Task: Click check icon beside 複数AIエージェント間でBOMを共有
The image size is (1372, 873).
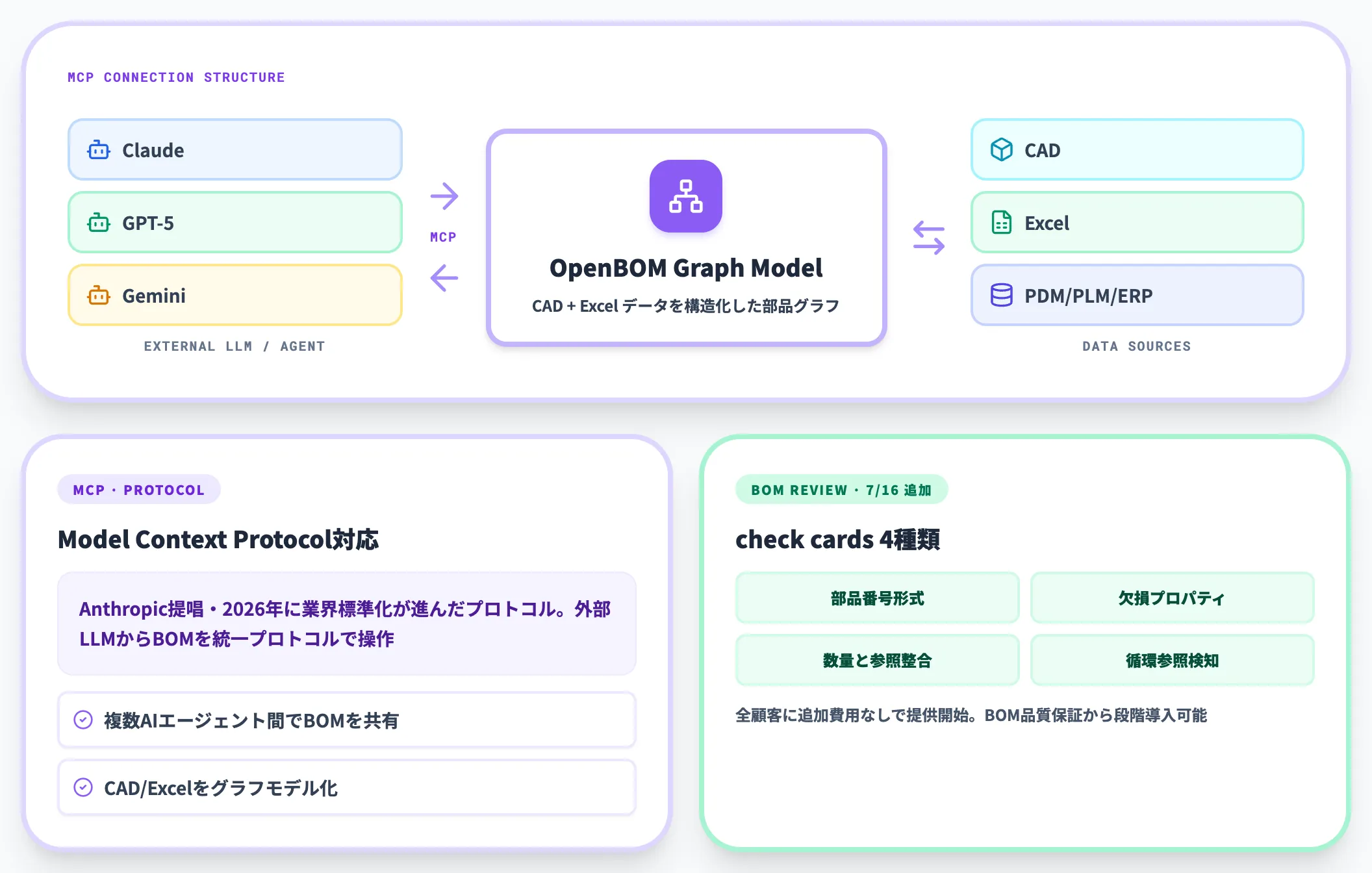Action: pos(83,720)
